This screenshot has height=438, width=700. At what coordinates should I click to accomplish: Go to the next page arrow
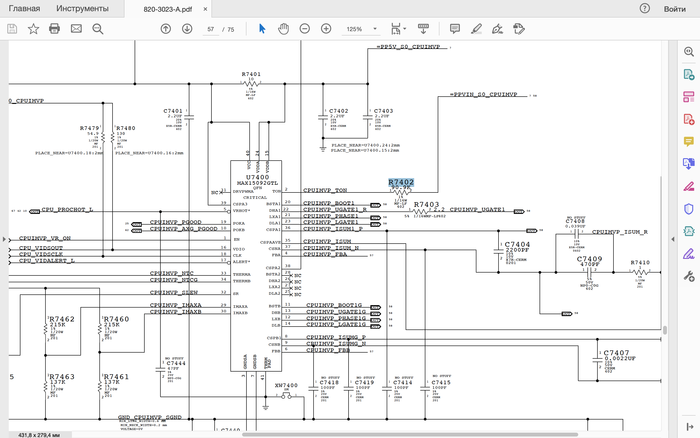pos(187,29)
